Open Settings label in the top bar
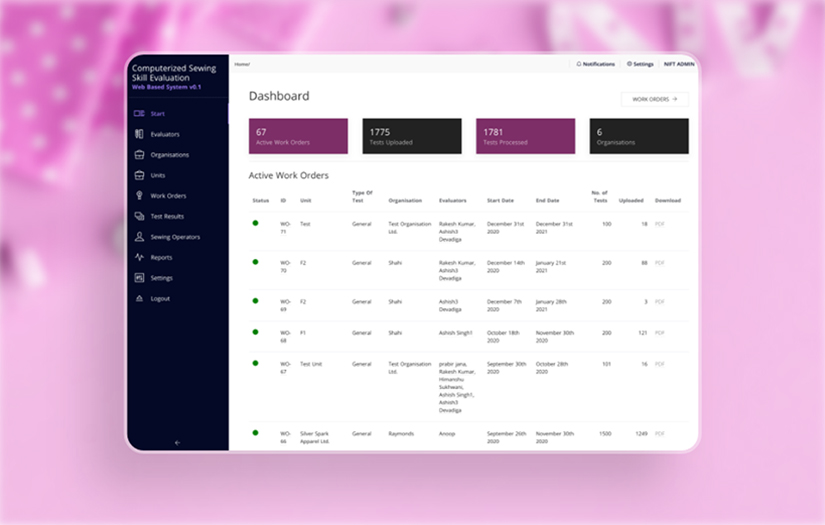The image size is (825, 525). (x=643, y=64)
